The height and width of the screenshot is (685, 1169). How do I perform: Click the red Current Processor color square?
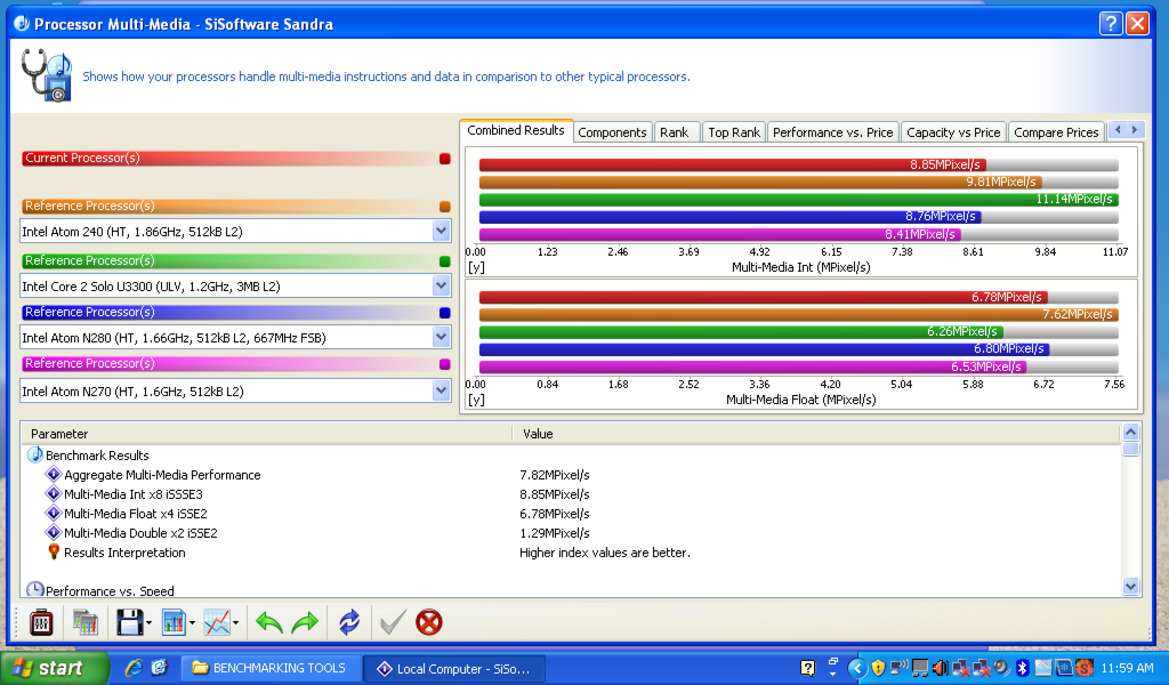(x=445, y=158)
